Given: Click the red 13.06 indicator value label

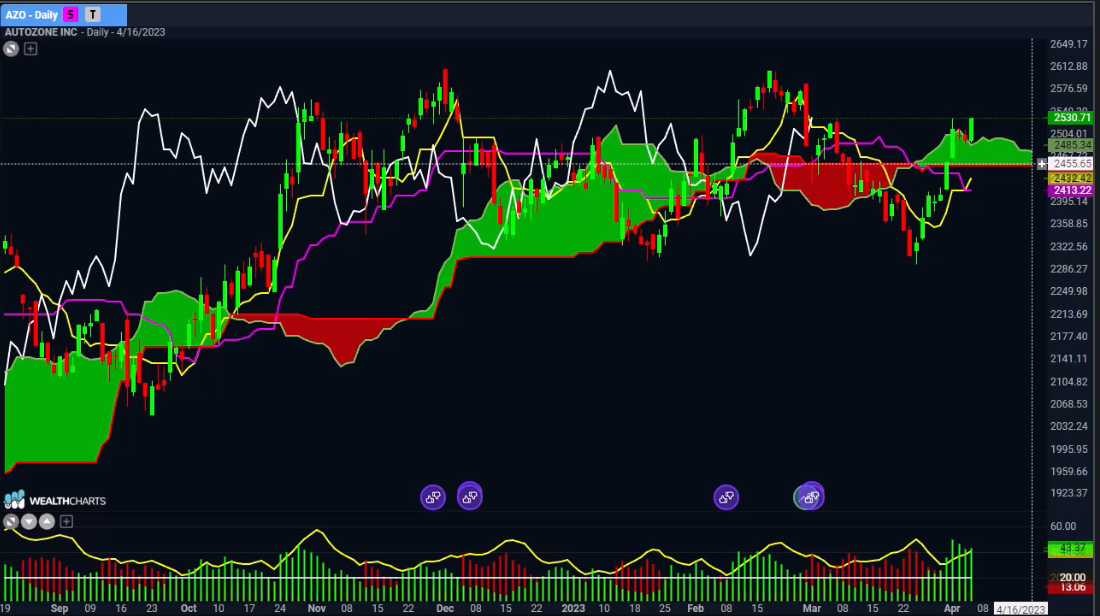Looking at the screenshot, I should pos(1072,587).
